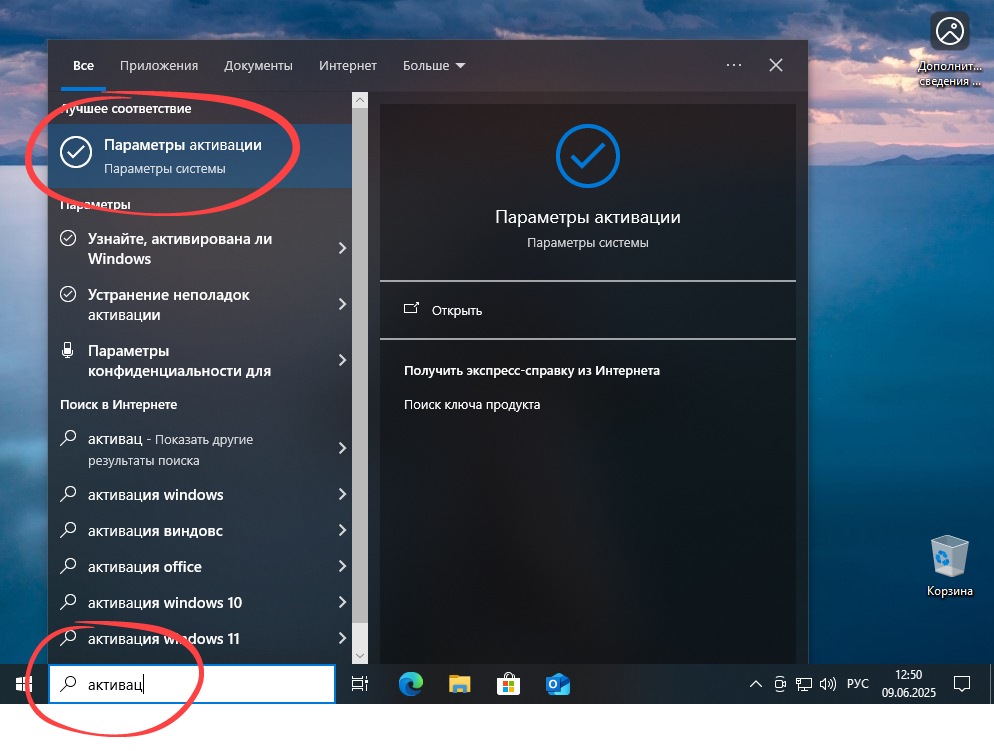
Task: Open the Больше dropdown in search
Action: click(x=433, y=65)
